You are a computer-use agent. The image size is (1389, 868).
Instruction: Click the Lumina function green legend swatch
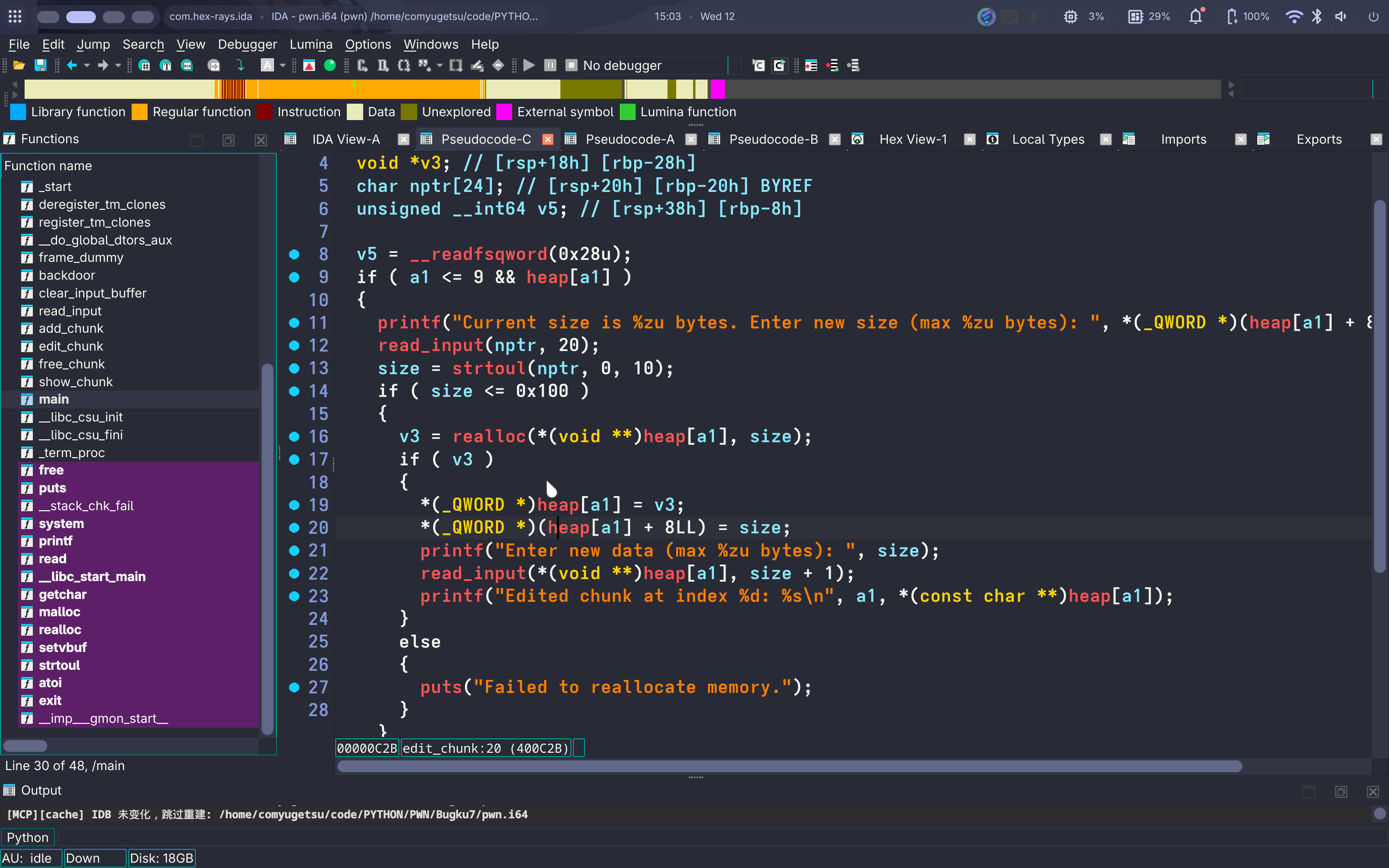click(627, 112)
